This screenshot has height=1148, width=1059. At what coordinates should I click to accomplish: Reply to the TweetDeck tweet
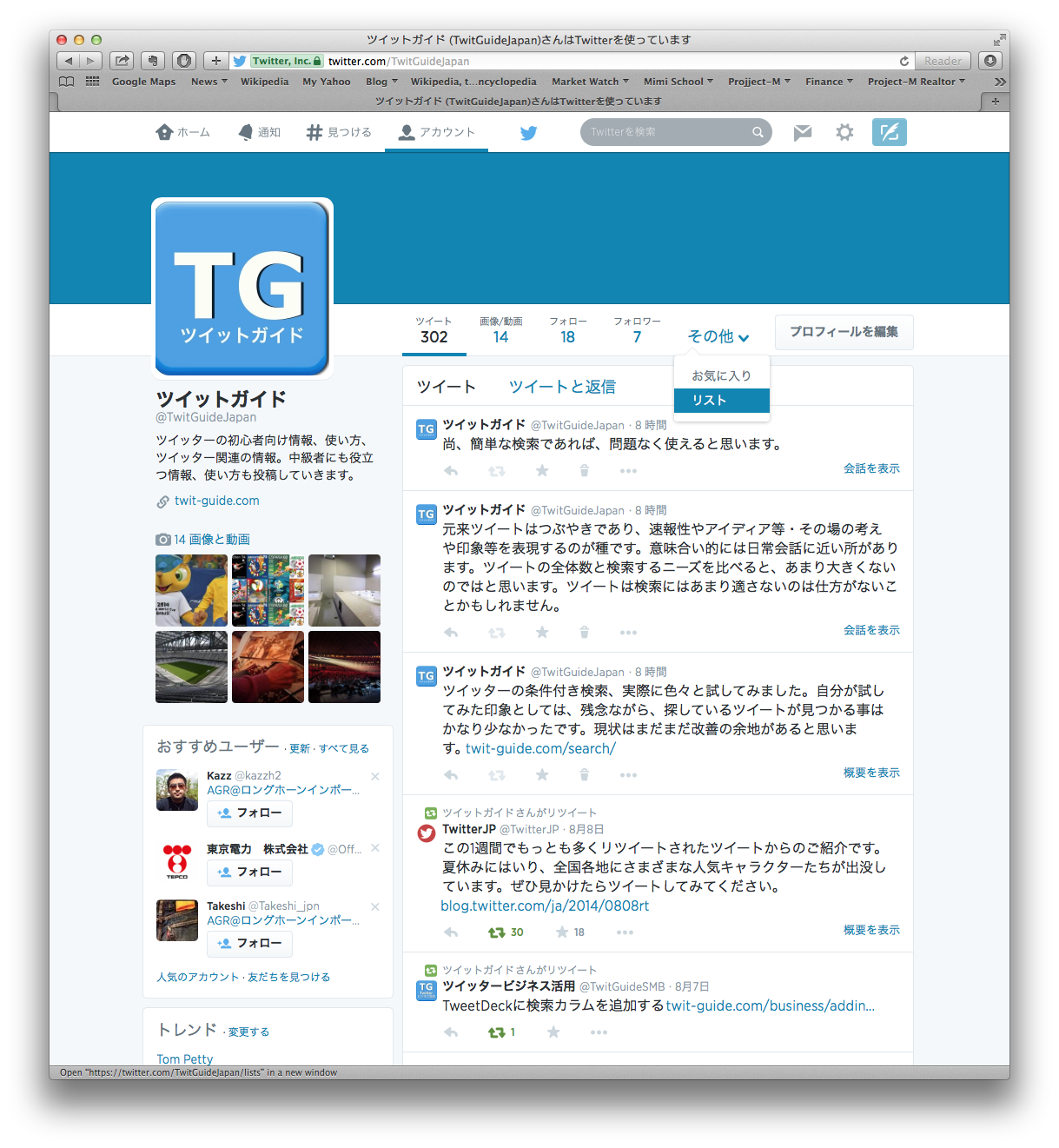(451, 1032)
